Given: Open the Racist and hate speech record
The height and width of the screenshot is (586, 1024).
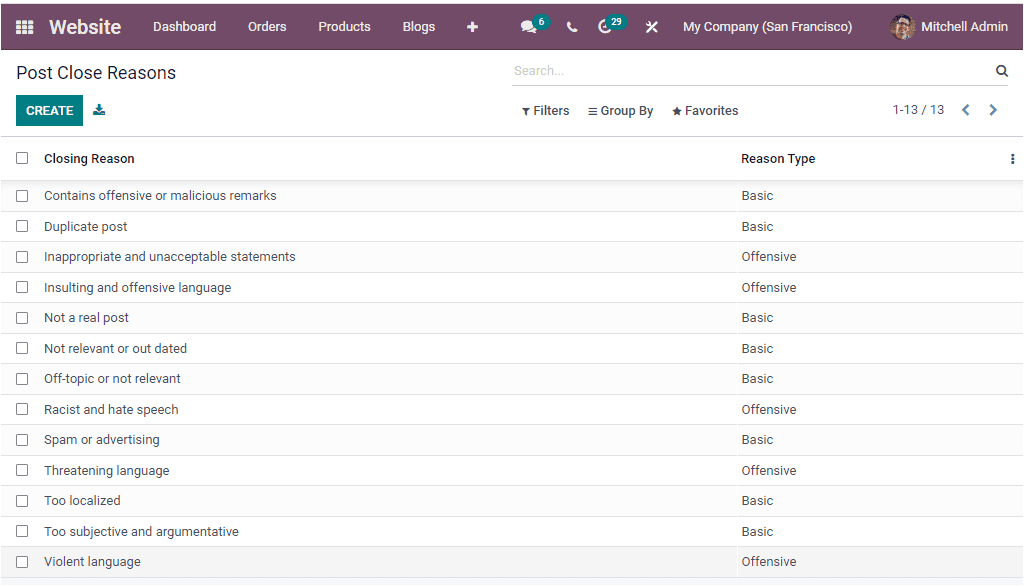Looking at the screenshot, I should (111, 409).
